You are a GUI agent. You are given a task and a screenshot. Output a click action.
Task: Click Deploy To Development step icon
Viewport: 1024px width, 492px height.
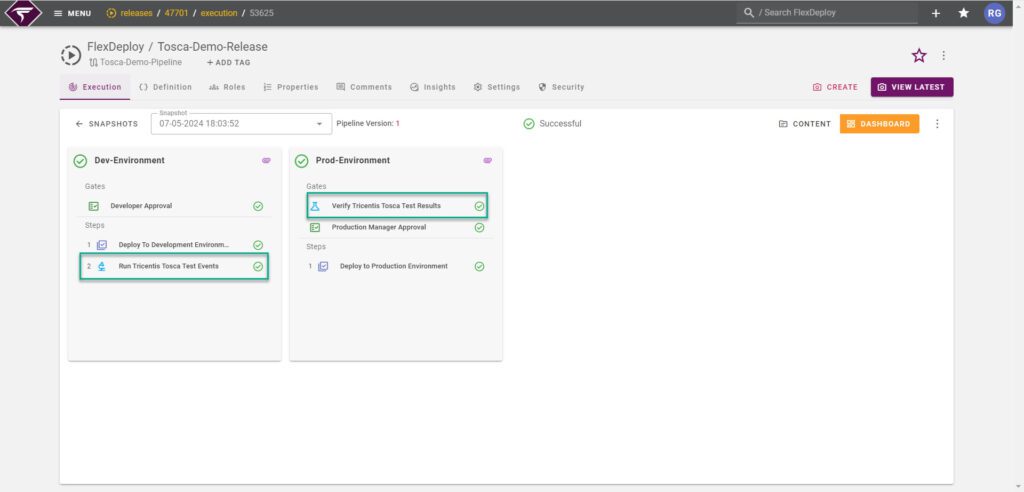point(102,245)
